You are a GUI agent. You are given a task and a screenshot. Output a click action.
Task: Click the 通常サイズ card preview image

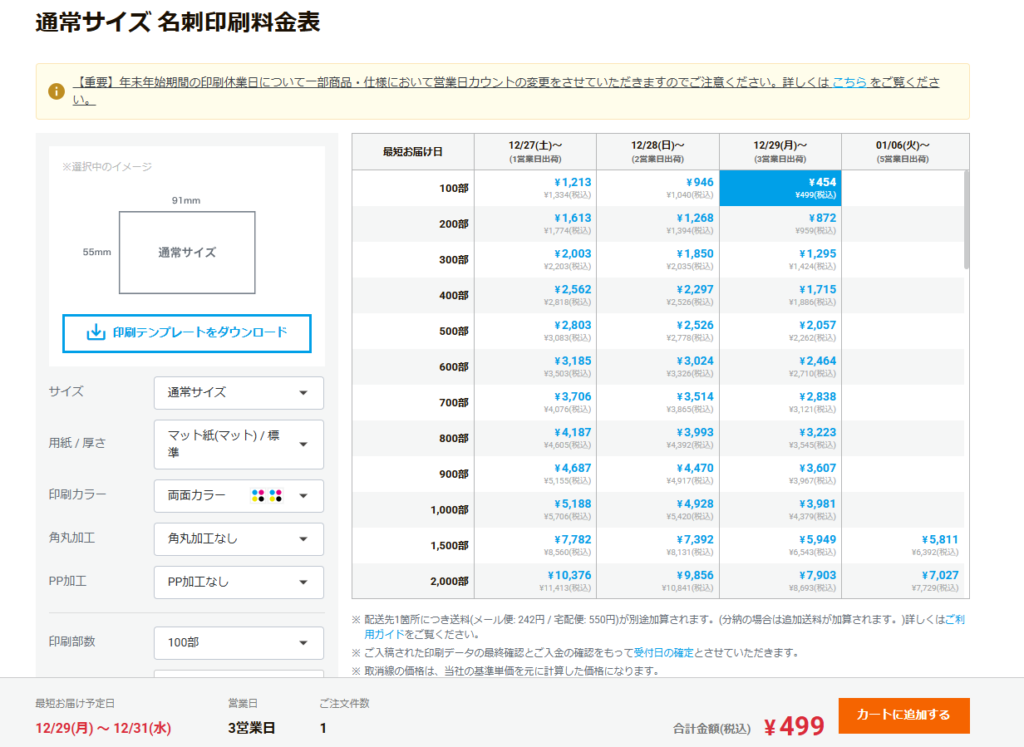coord(187,252)
